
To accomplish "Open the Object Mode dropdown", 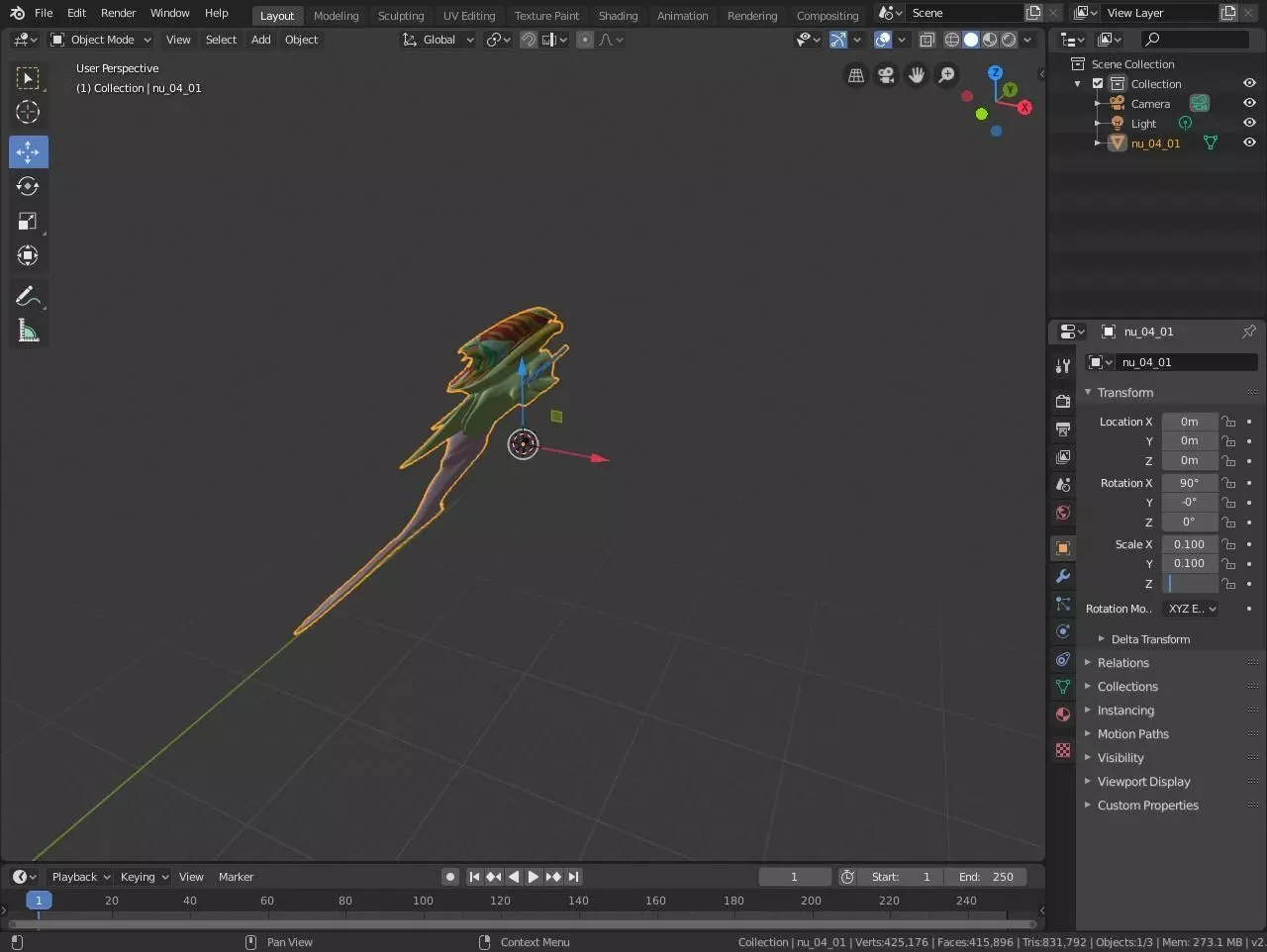I will click(x=101, y=40).
